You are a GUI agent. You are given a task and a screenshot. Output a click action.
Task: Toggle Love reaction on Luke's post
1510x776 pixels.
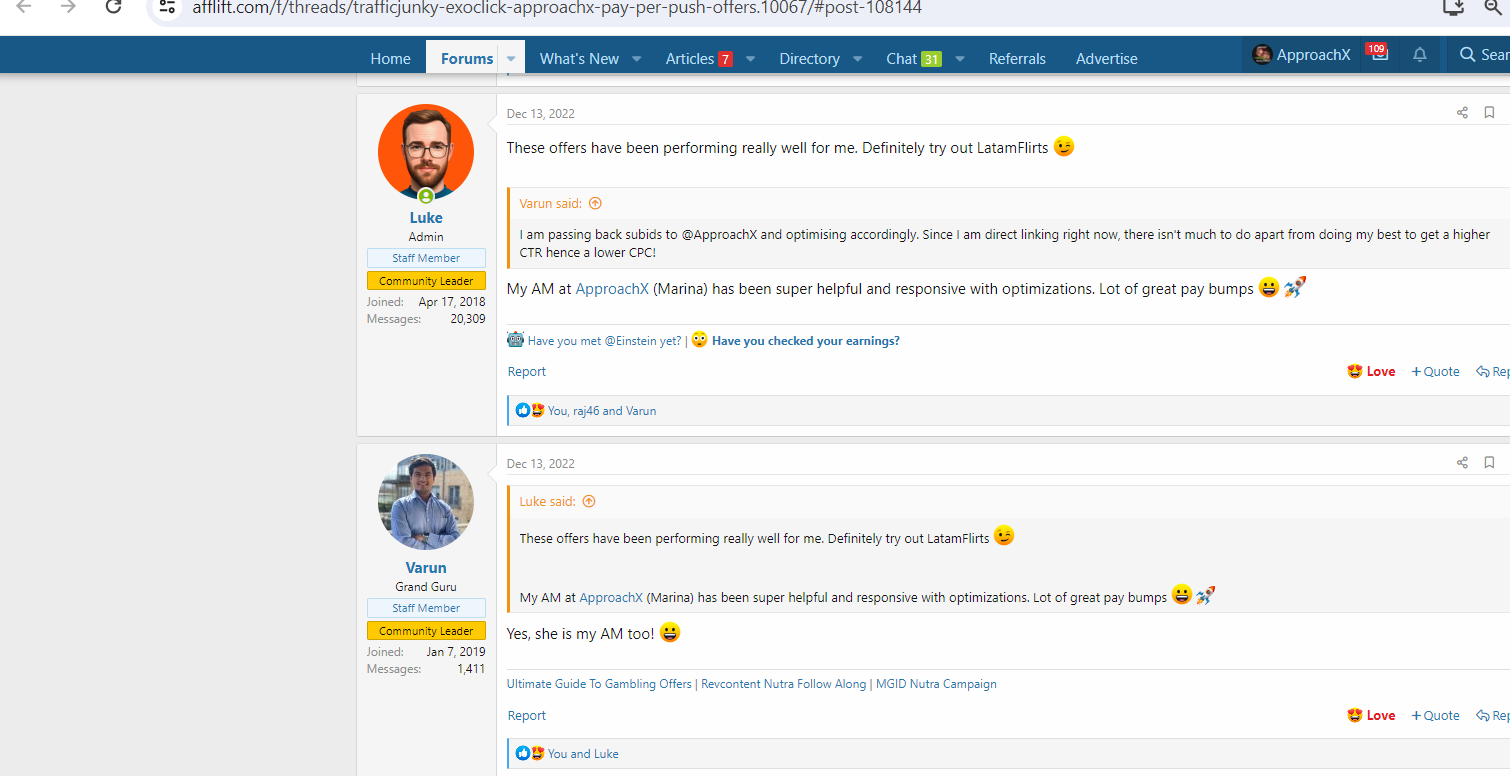pos(1371,371)
